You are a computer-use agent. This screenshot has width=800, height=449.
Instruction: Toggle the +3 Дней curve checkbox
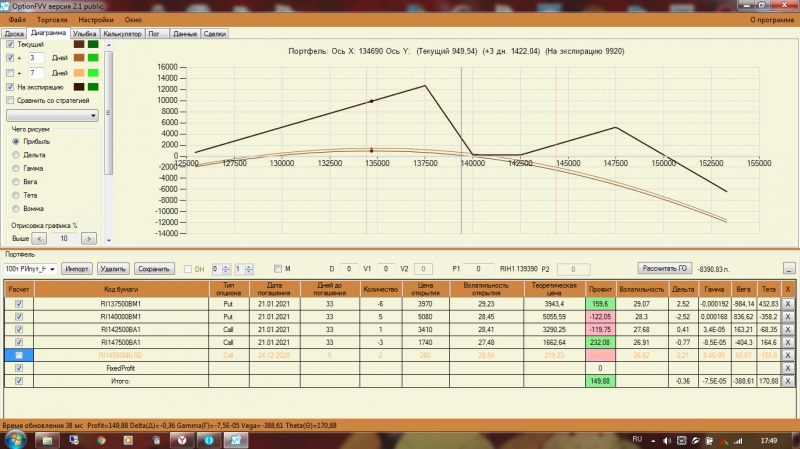(x=10, y=58)
